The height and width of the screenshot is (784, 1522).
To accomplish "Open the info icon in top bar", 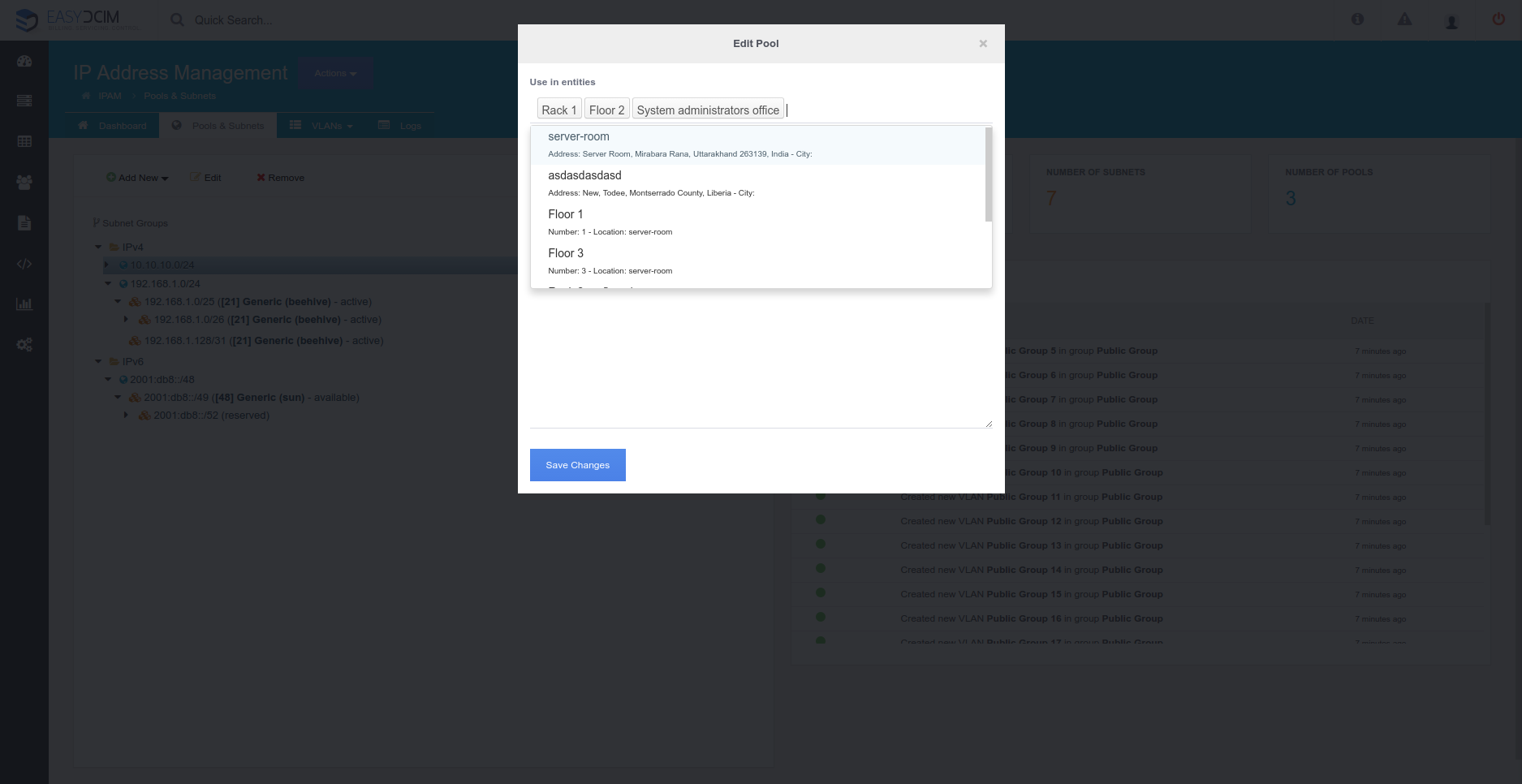I will point(1357,19).
